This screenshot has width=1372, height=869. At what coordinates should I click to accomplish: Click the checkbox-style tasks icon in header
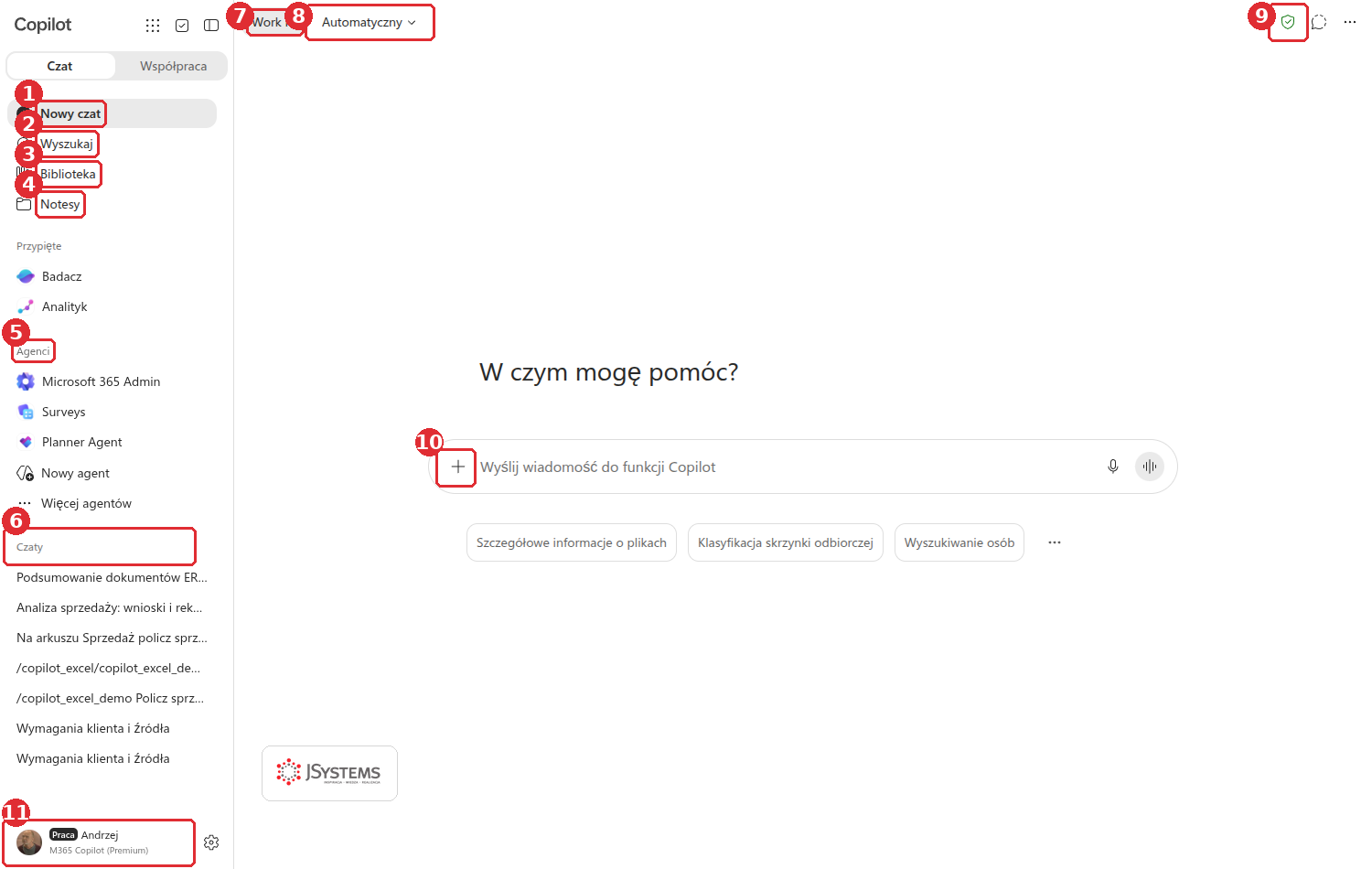(182, 26)
